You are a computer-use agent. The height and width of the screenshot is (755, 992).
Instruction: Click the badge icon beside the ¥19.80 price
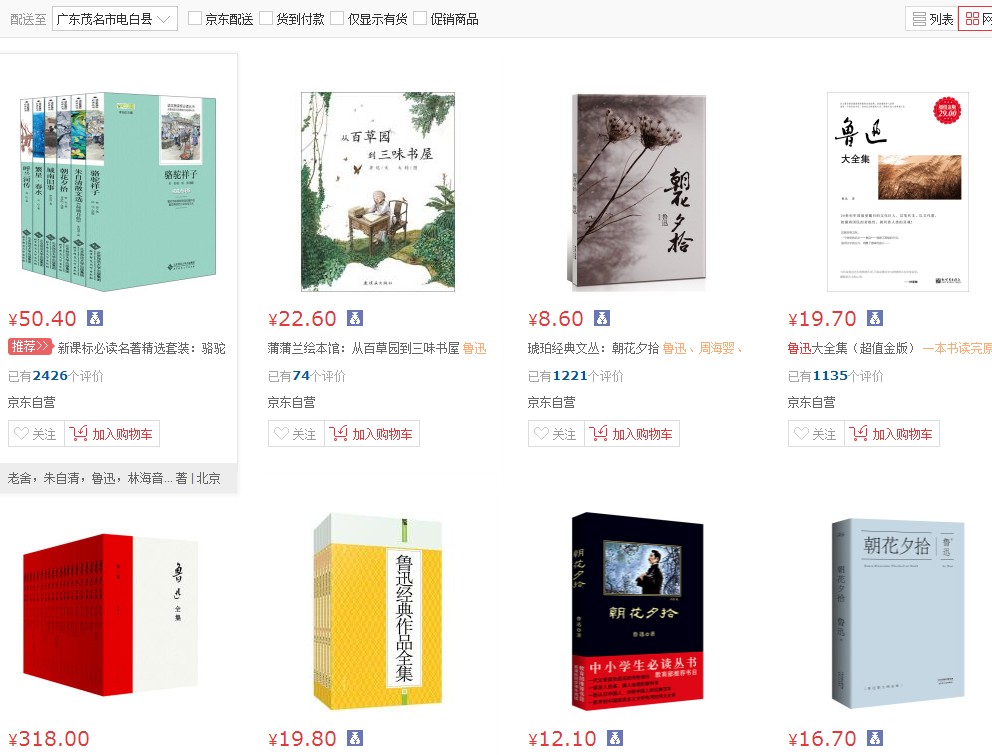coord(355,738)
